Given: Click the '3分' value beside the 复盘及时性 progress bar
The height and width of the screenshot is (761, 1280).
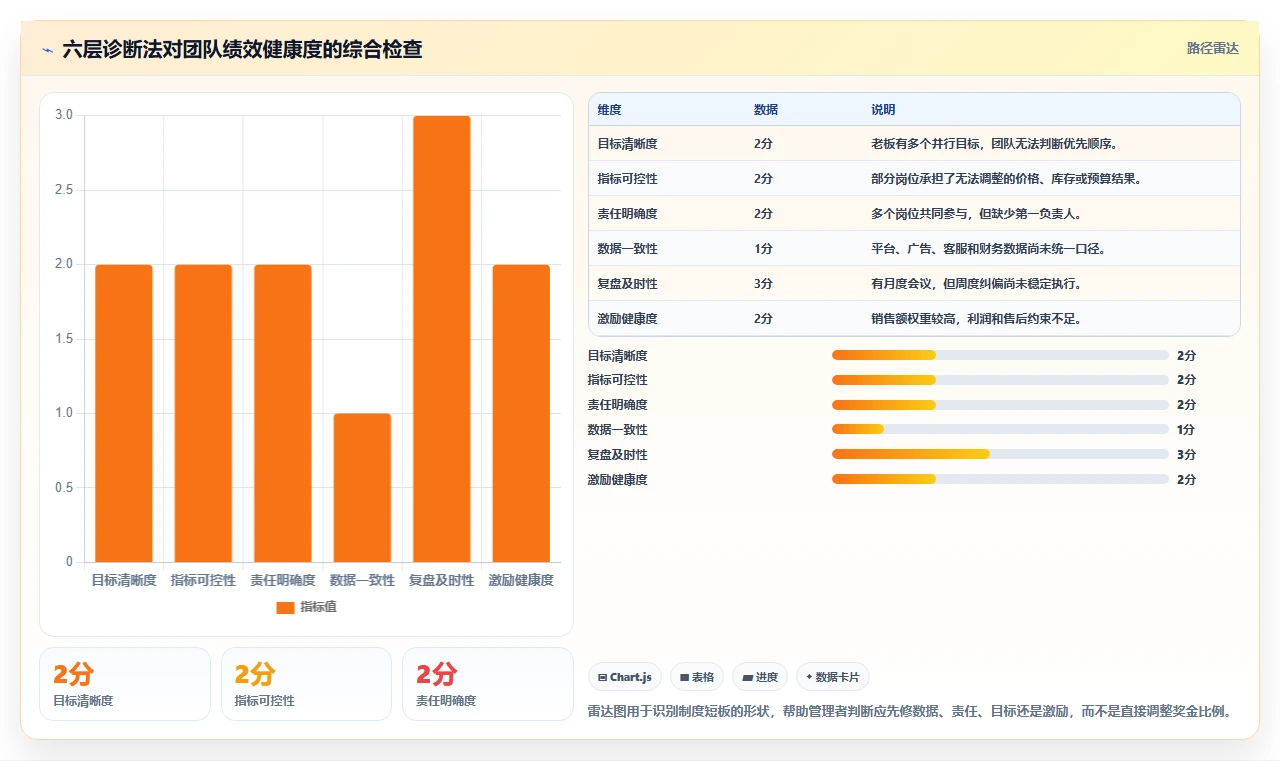Looking at the screenshot, I should (1187, 455).
